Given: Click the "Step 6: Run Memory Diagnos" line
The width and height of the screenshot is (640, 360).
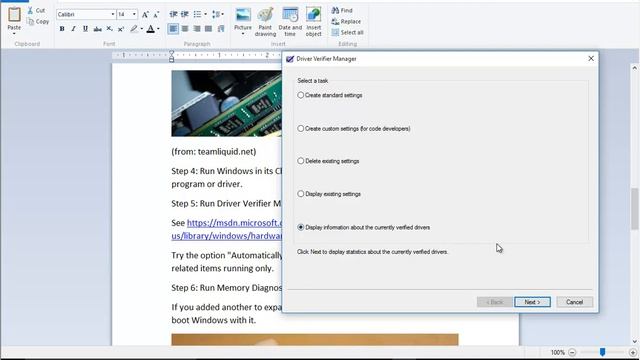Looking at the screenshot, I should tap(227, 288).
